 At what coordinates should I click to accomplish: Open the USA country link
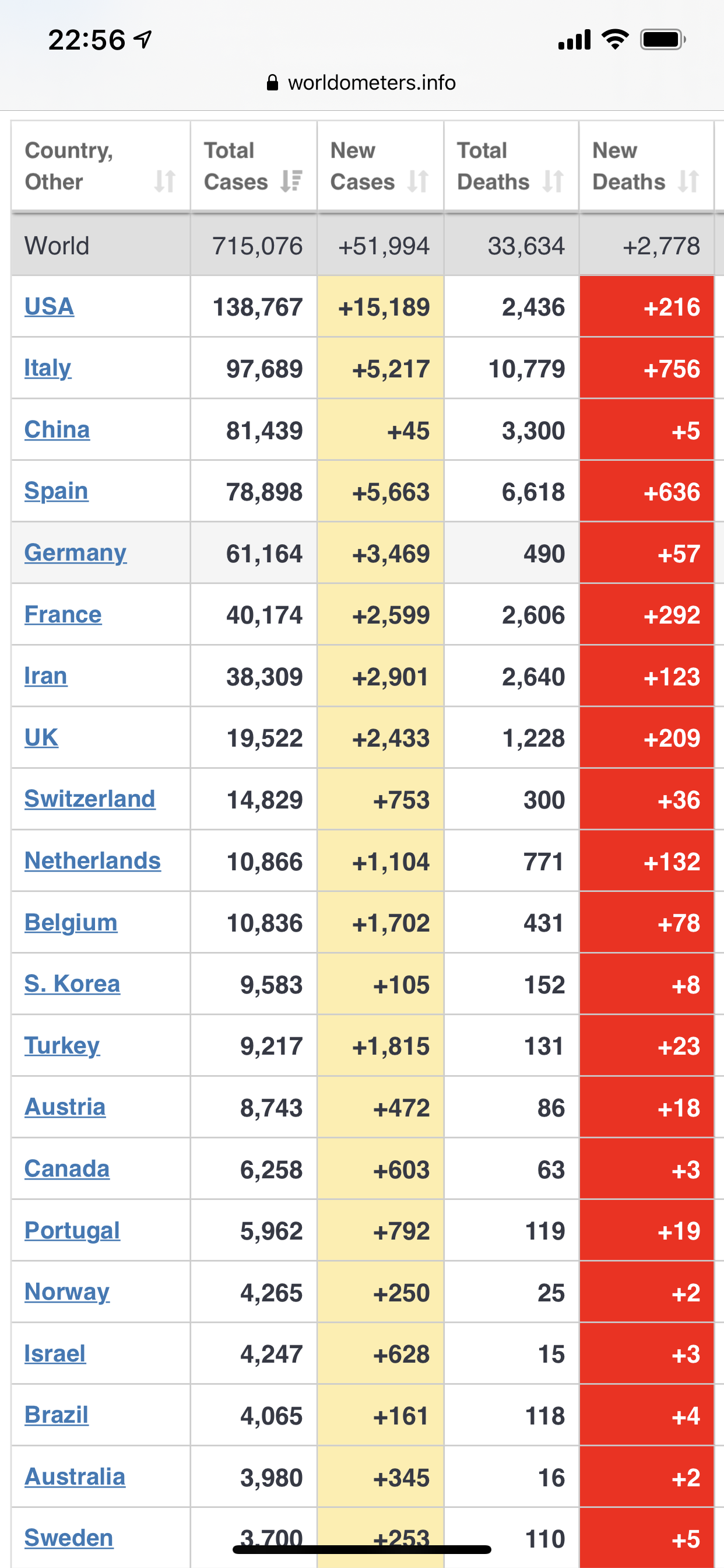click(x=50, y=306)
